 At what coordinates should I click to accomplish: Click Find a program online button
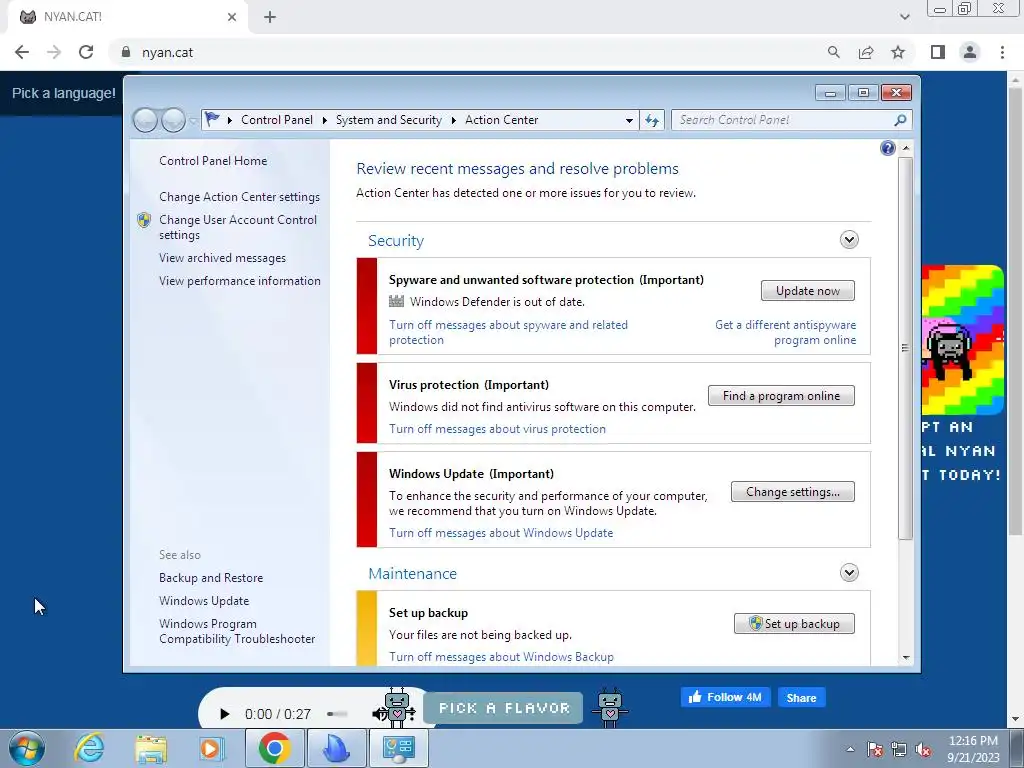coord(781,396)
